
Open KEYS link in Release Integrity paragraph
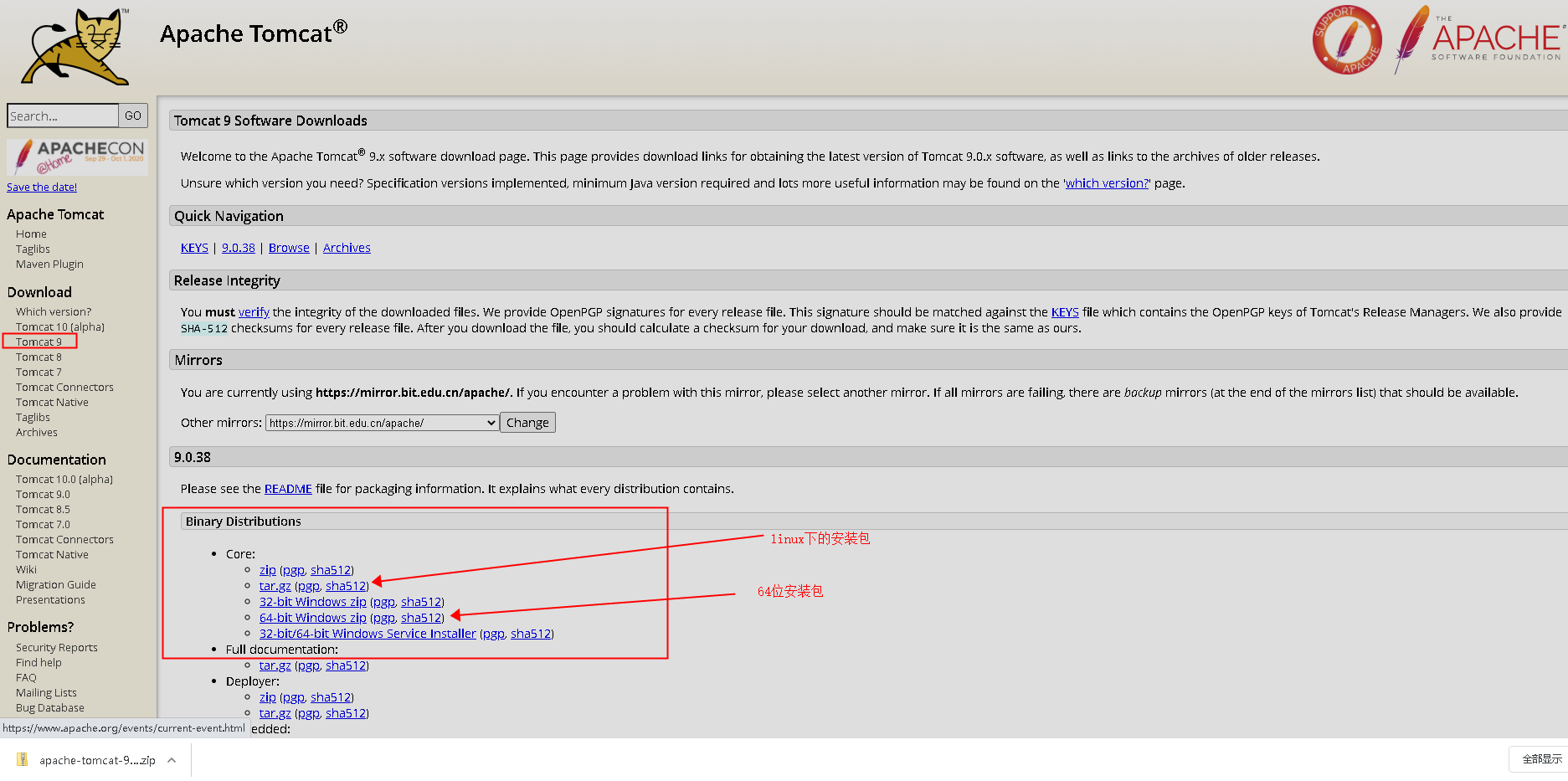point(1065,312)
